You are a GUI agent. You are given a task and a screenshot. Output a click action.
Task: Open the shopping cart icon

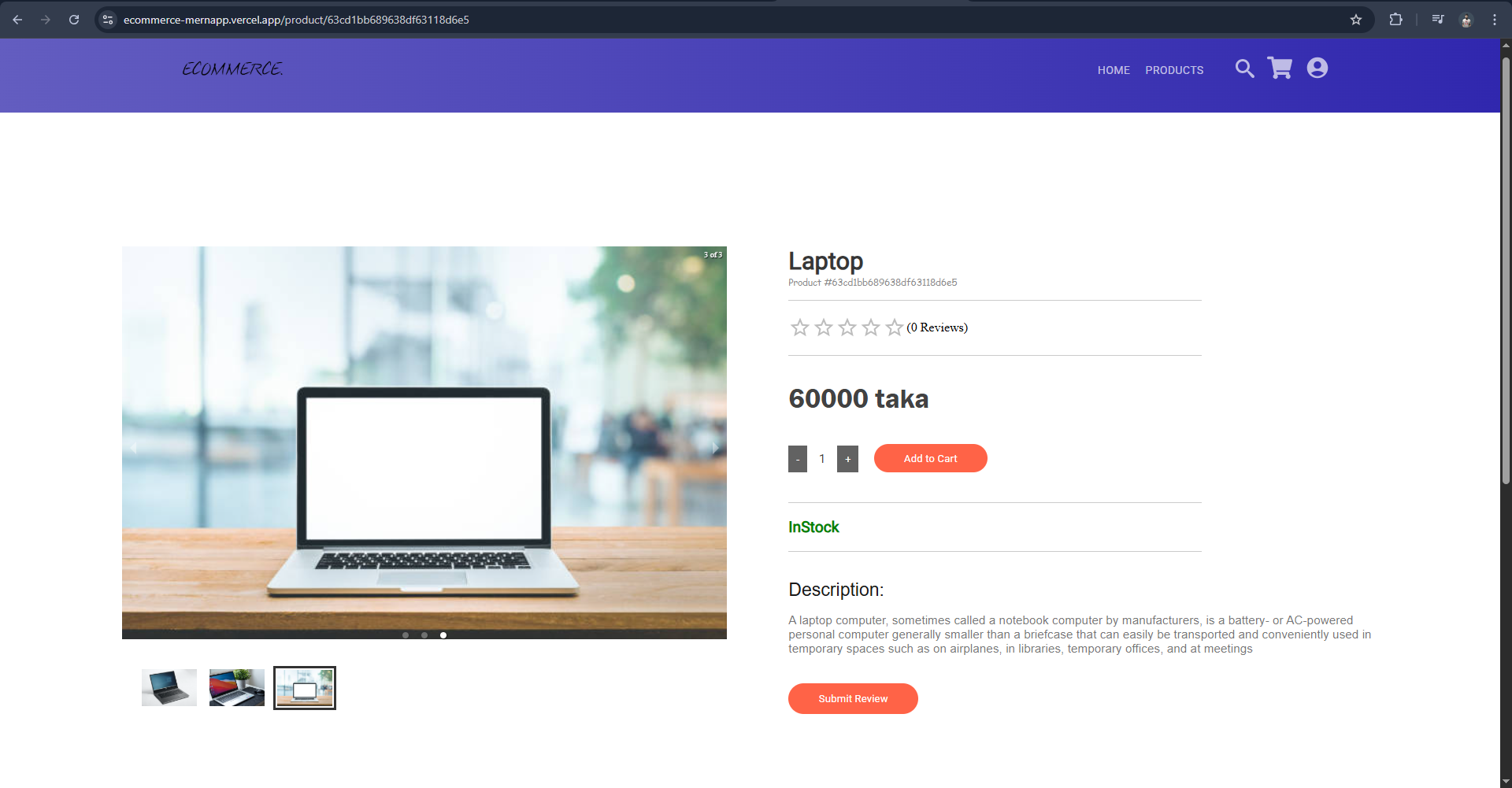click(1280, 68)
